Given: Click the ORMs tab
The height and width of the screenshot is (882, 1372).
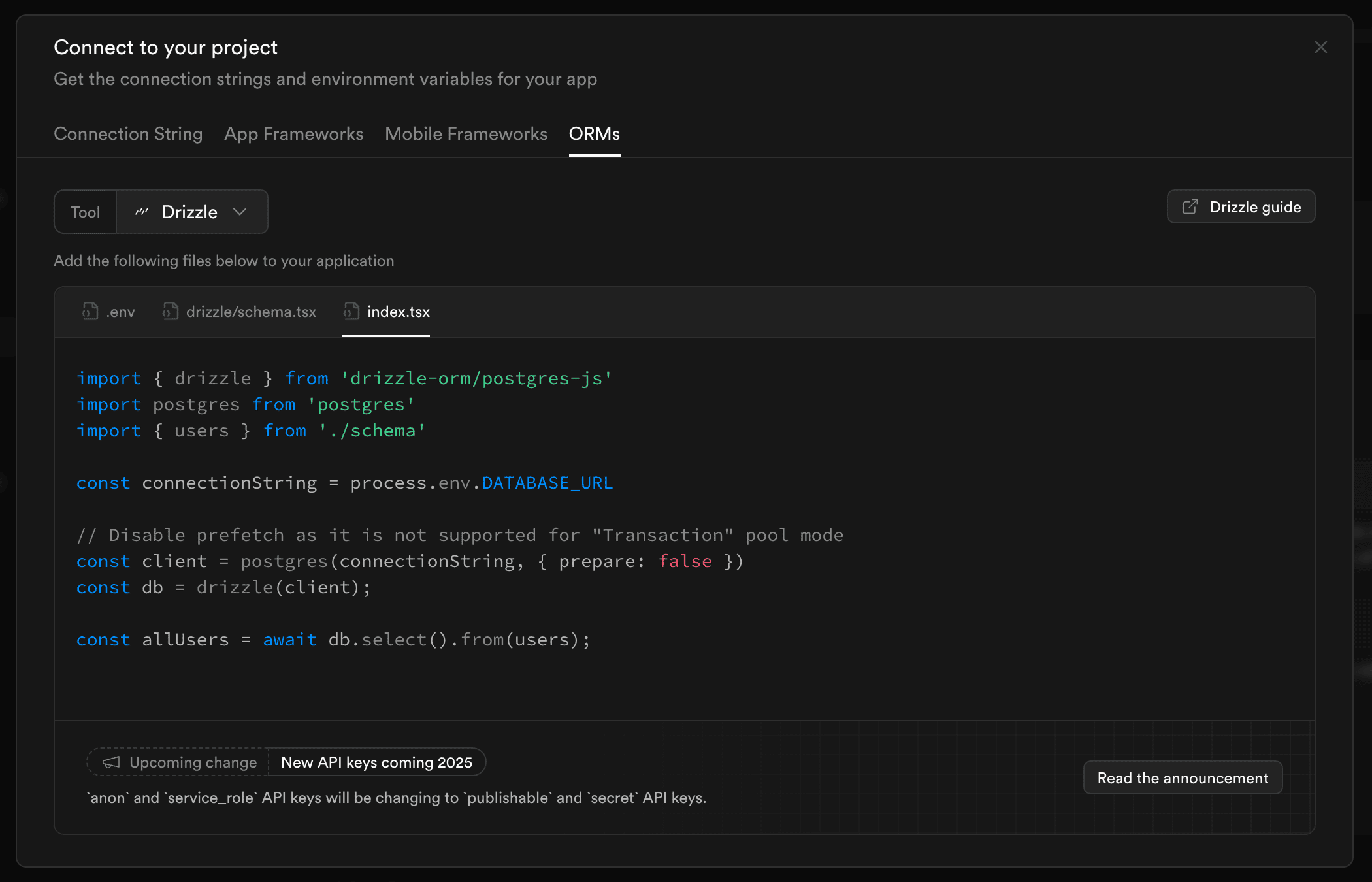Looking at the screenshot, I should [594, 133].
